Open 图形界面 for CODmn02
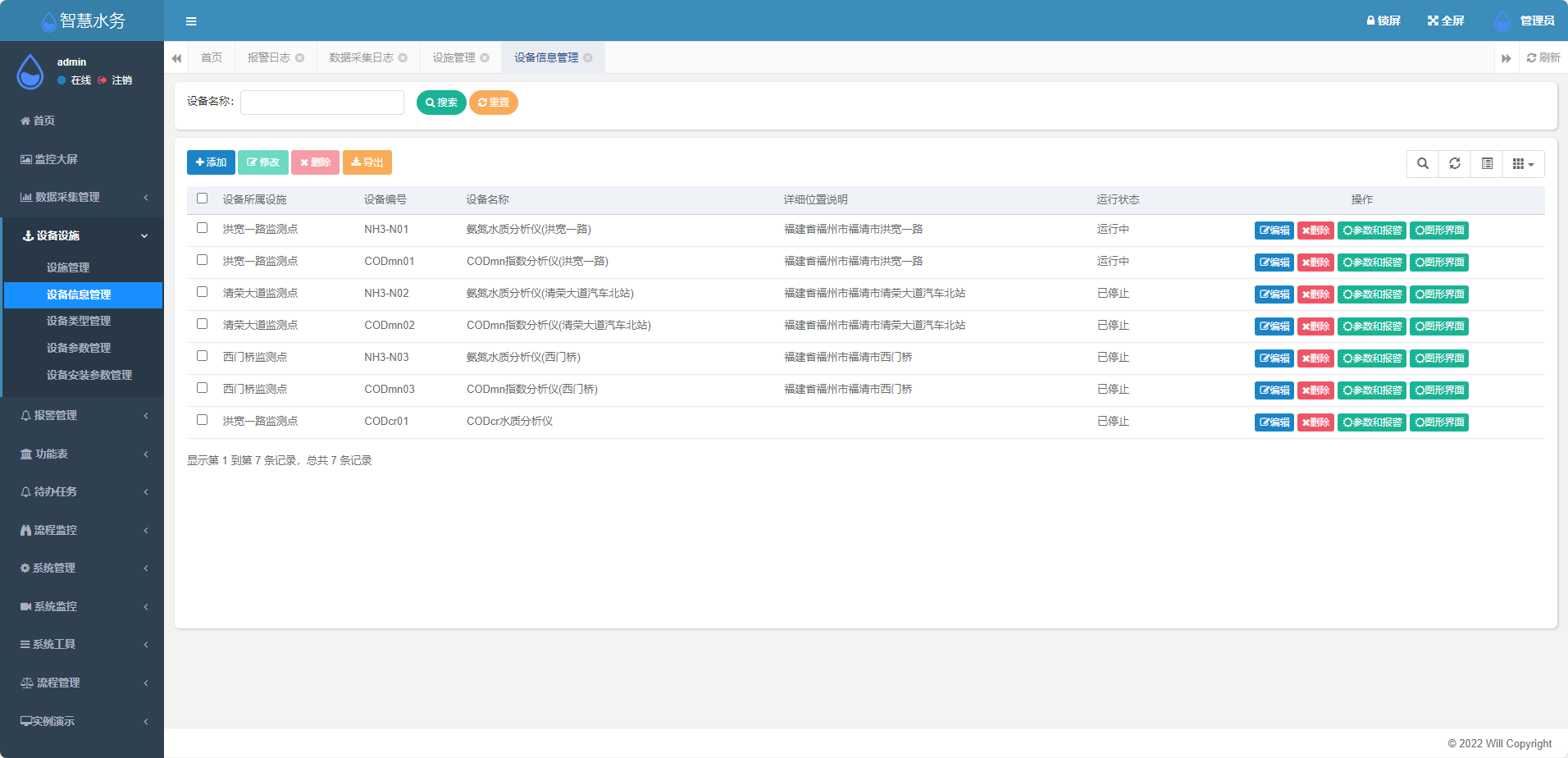Screen dimensions: 1568x758 [1439, 326]
